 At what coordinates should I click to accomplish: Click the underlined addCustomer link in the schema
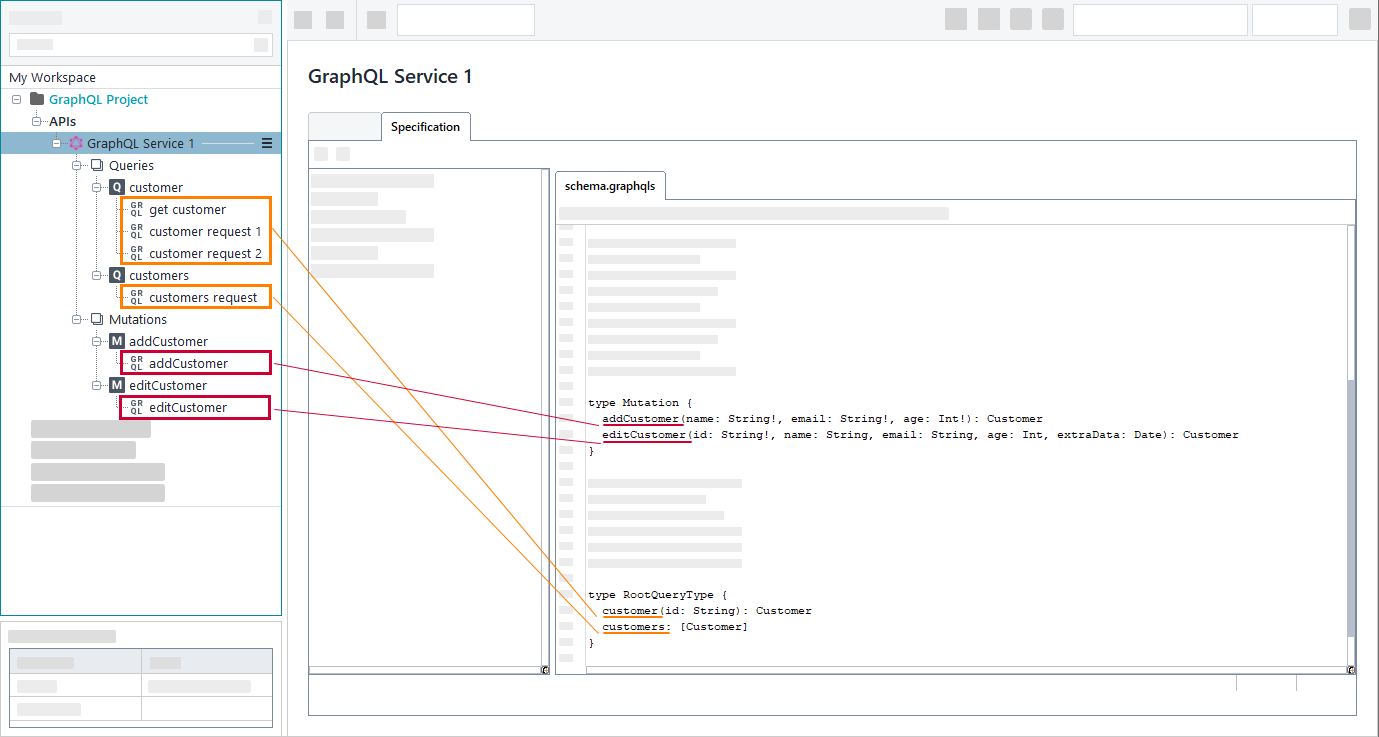coord(642,418)
